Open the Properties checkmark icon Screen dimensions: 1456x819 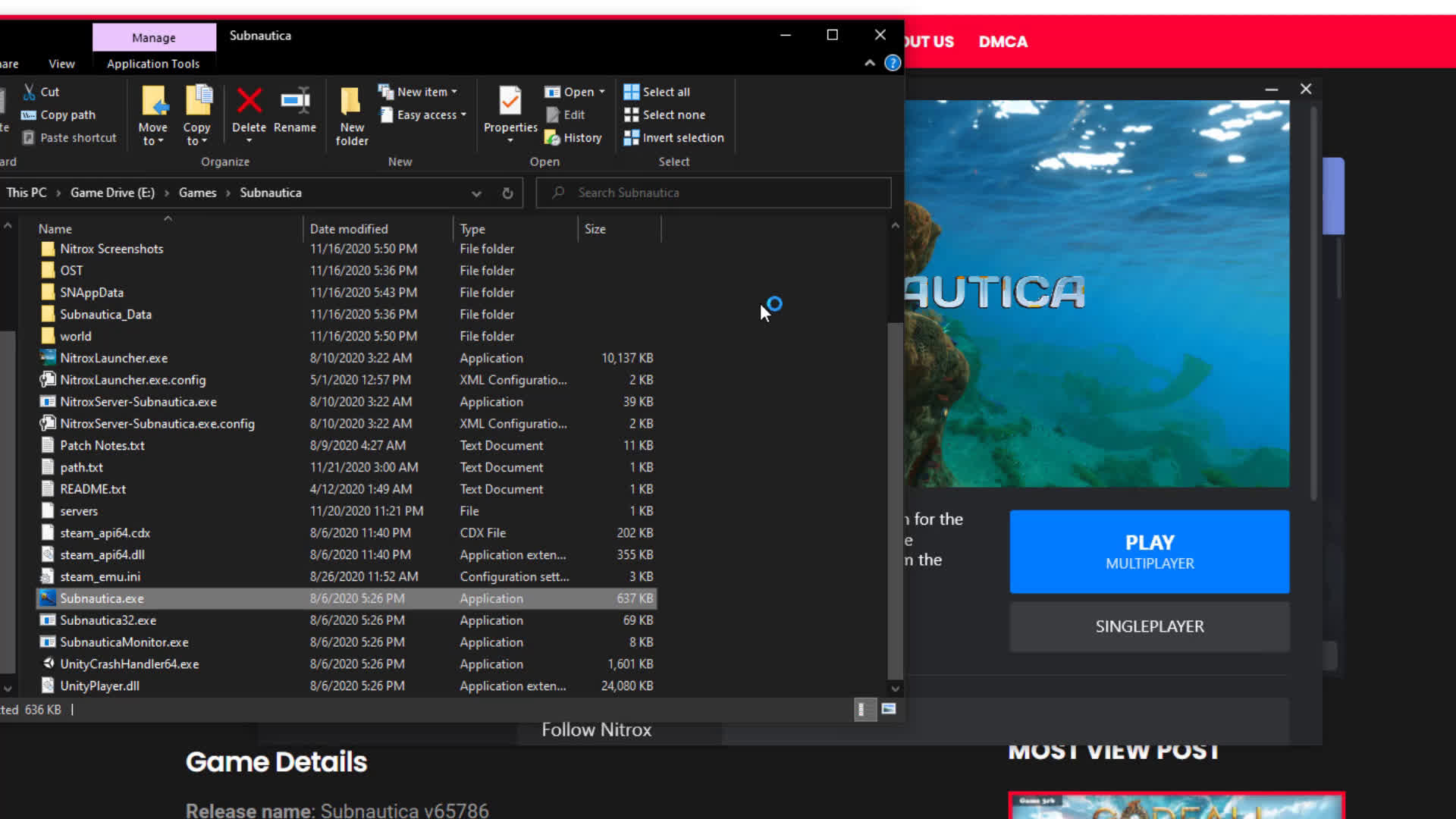click(510, 101)
